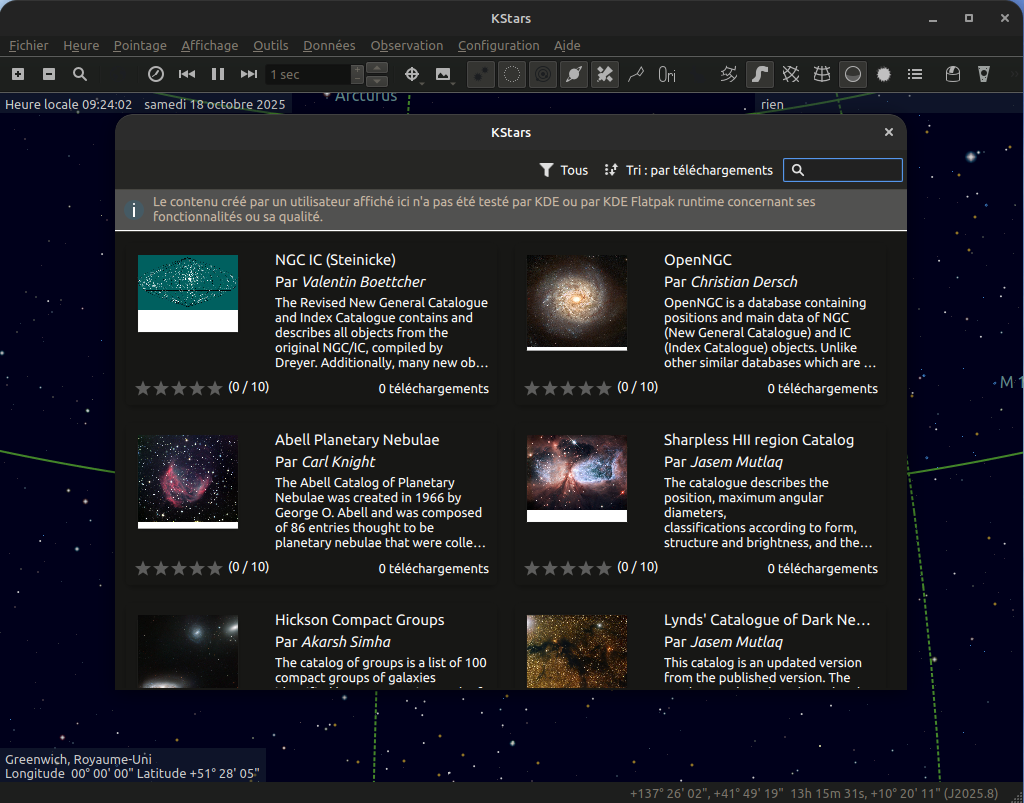Click the zoom in toolbar icon
Image resolution: width=1024 pixels, height=803 pixels.
[x=18, y=74]
